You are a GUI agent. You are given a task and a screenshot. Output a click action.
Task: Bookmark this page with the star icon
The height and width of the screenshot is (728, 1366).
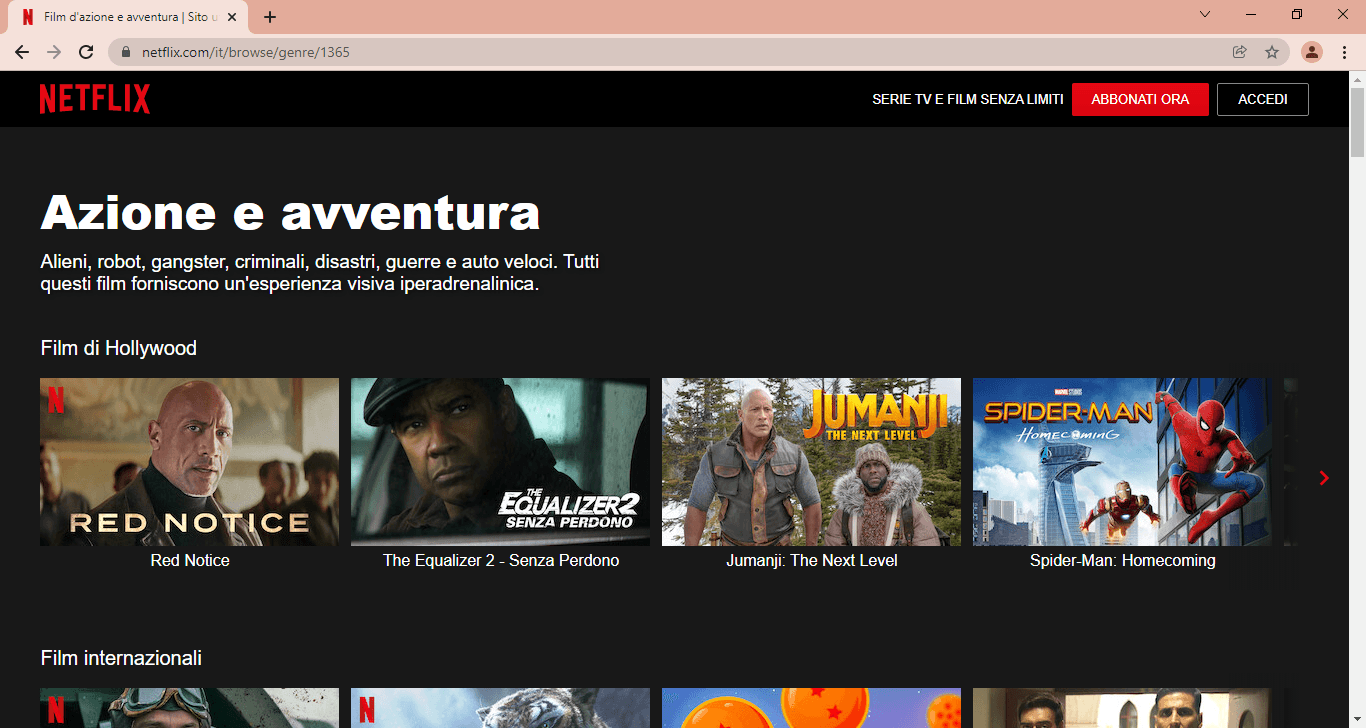pos(1272,52)
